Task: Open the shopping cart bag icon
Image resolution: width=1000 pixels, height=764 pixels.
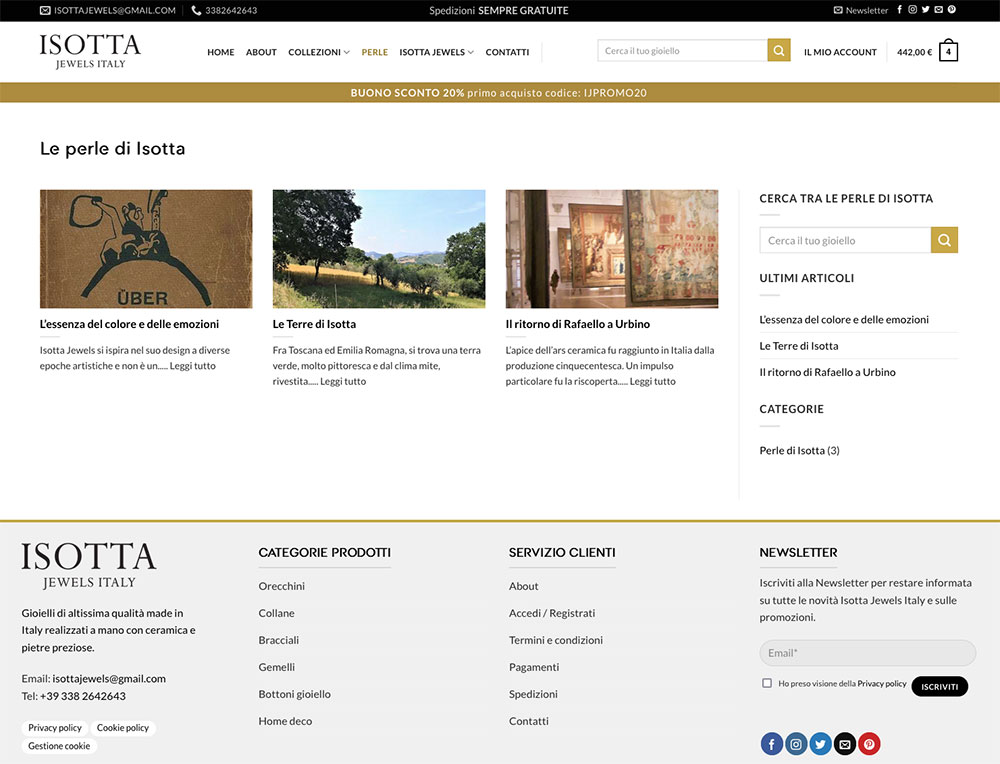Action: click(x=948, y=52)
